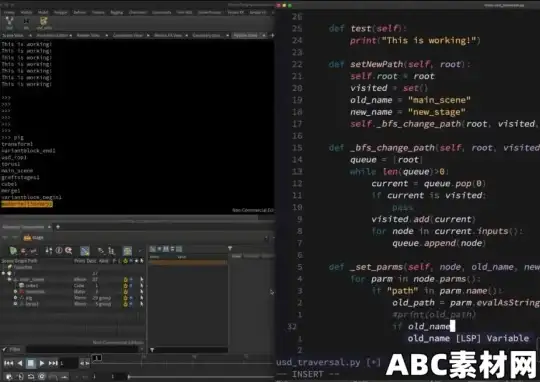
Task: Toggle selectability arrow on the cube1 row
Action: pos(142,286)
